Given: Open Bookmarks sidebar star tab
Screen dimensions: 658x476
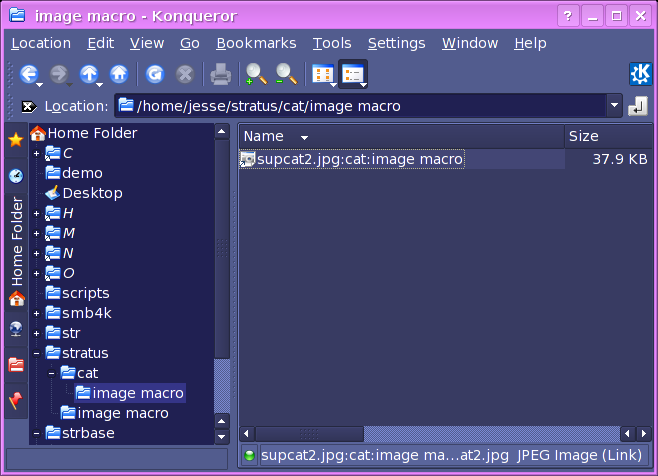Looking at the screenshot, I should pos(16,140).
